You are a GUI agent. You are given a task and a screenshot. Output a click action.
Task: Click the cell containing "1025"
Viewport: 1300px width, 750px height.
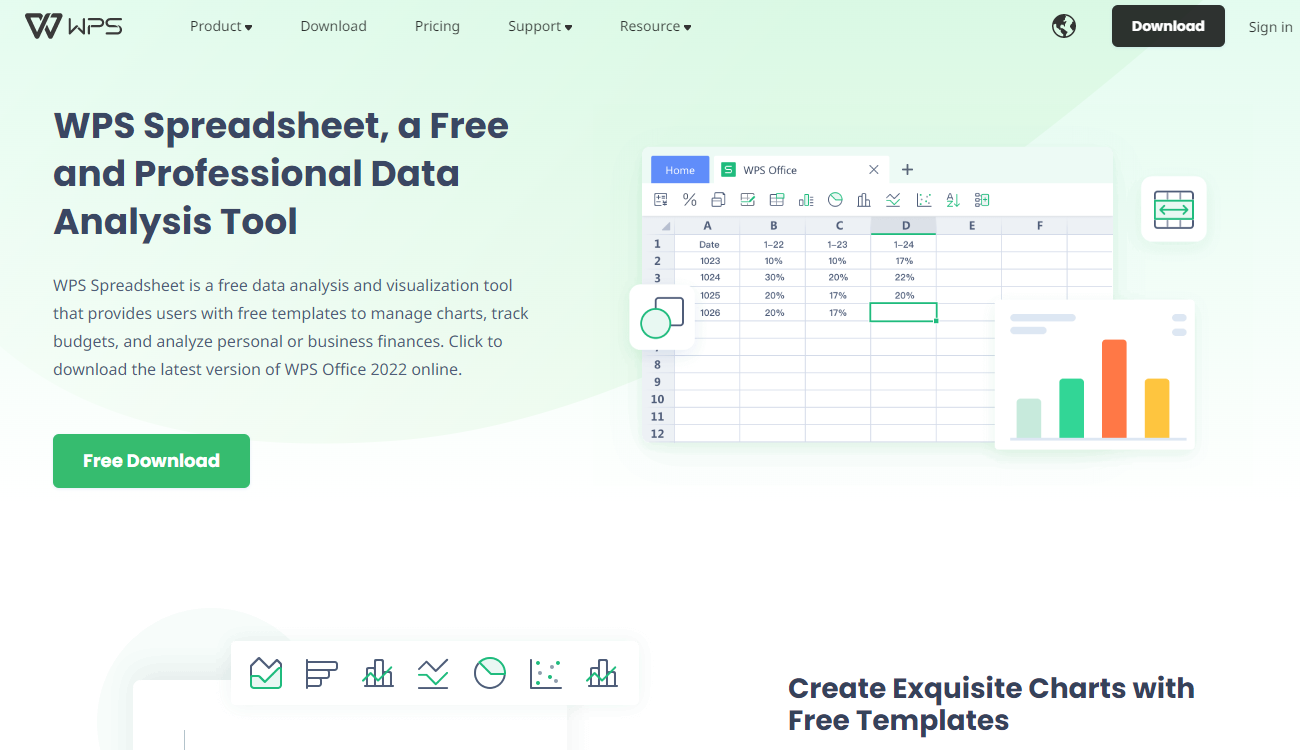[708, 295]
